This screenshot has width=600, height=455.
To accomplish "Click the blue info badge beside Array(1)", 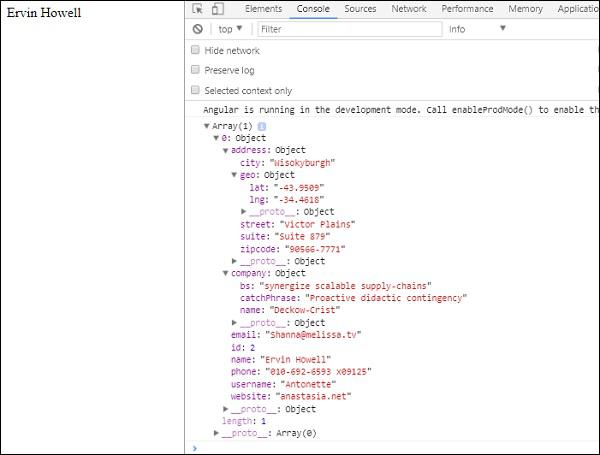I will coord(262,126).
